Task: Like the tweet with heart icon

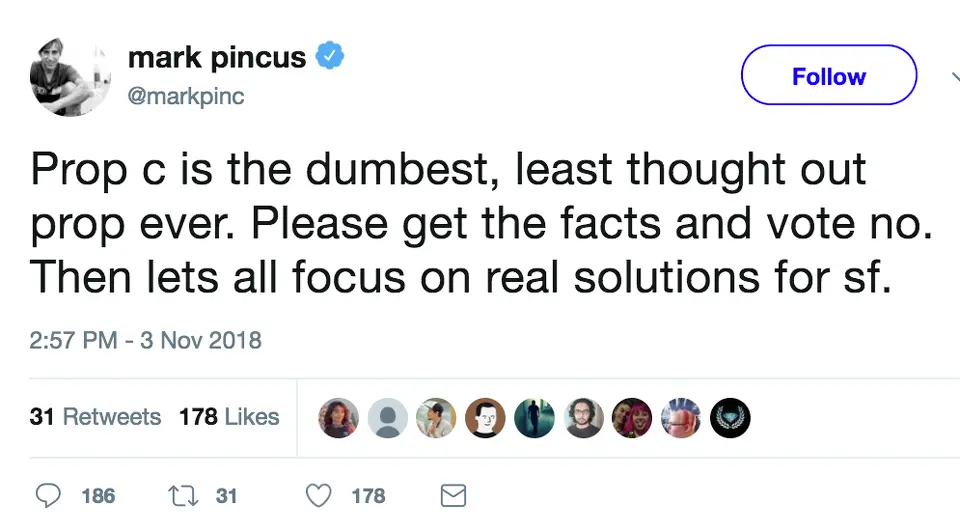Action: [x=318, y=495]
